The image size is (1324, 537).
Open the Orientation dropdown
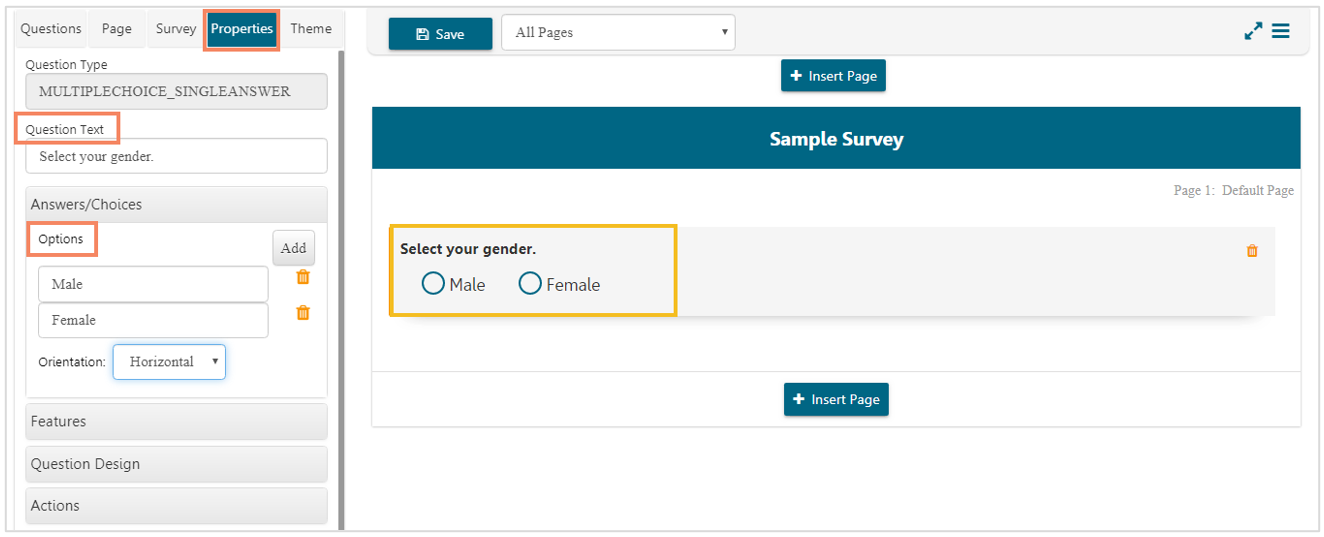(169, 362)
